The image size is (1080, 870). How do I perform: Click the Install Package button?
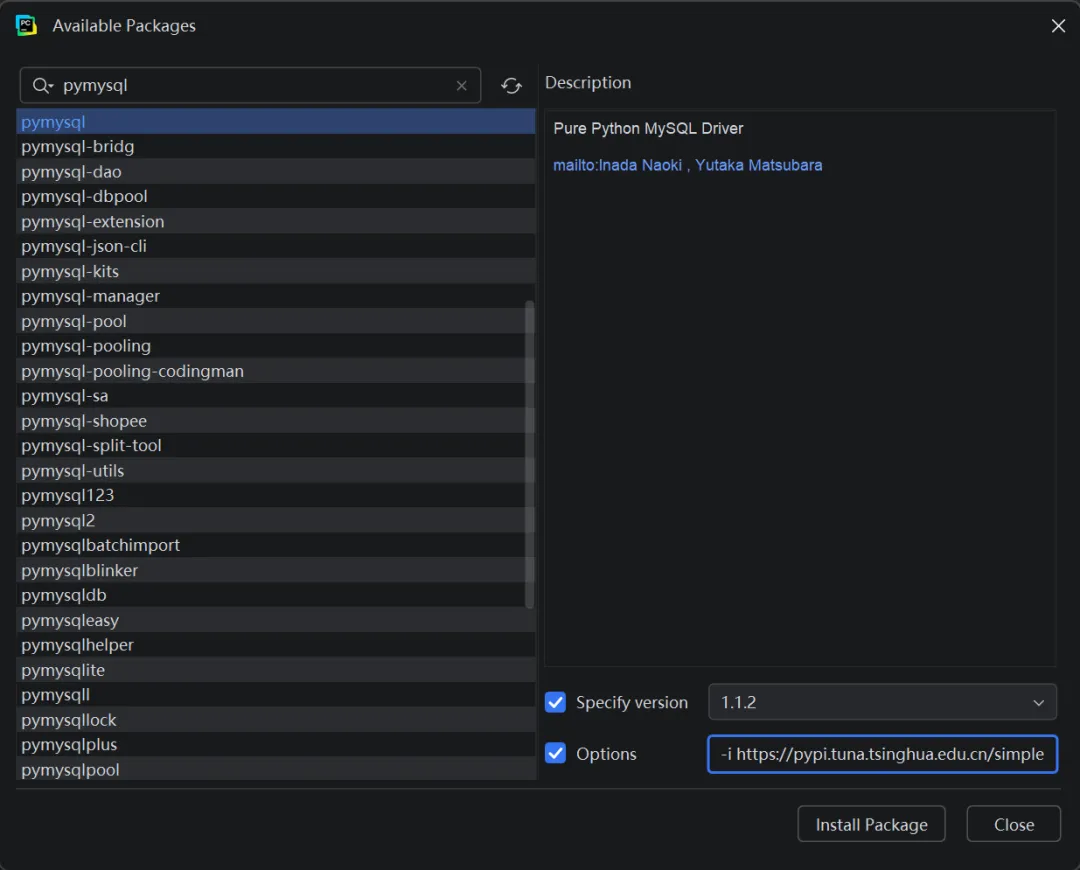[x=871, y=824]
